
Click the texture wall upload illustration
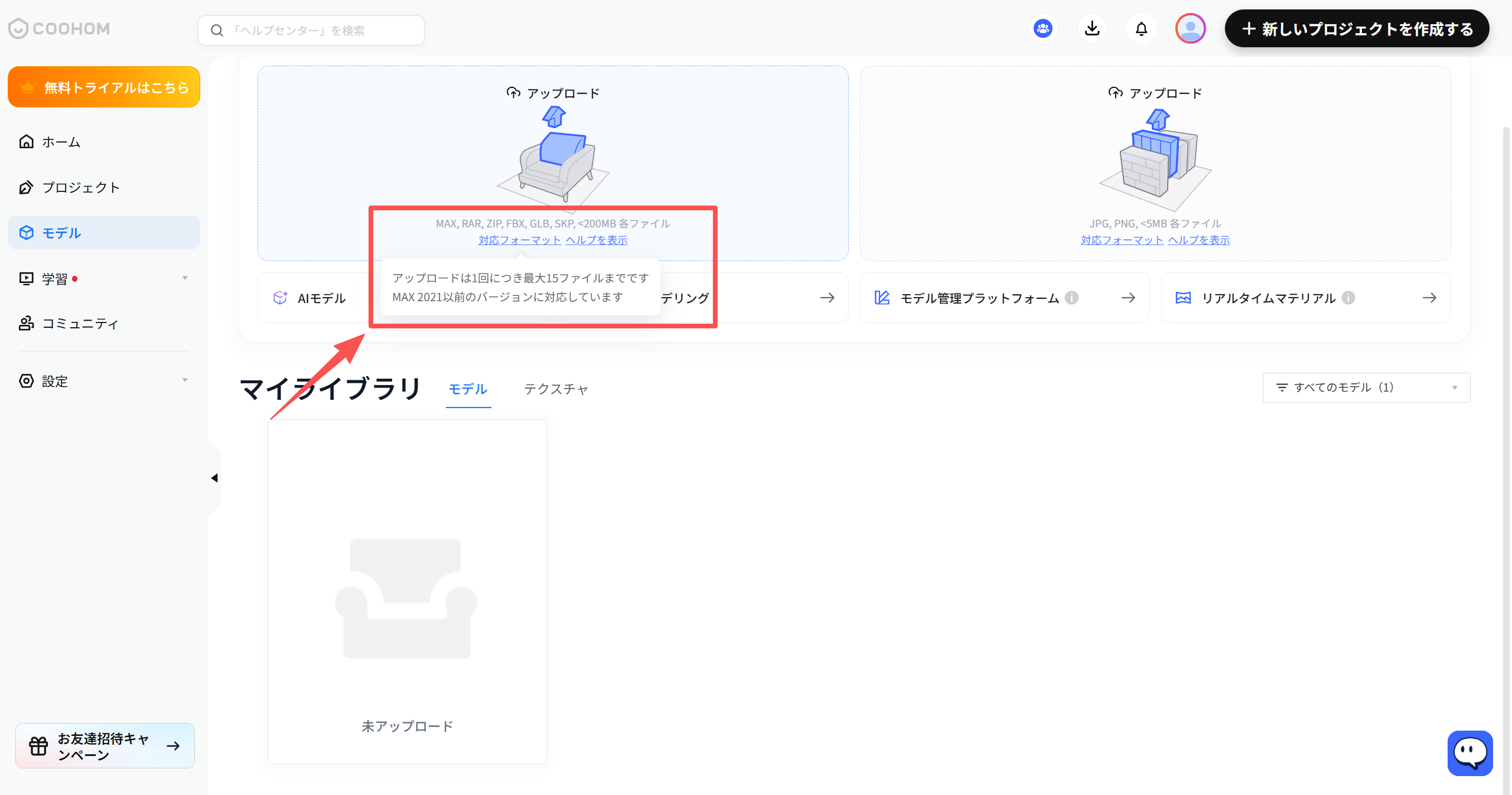click(1156, 159)
